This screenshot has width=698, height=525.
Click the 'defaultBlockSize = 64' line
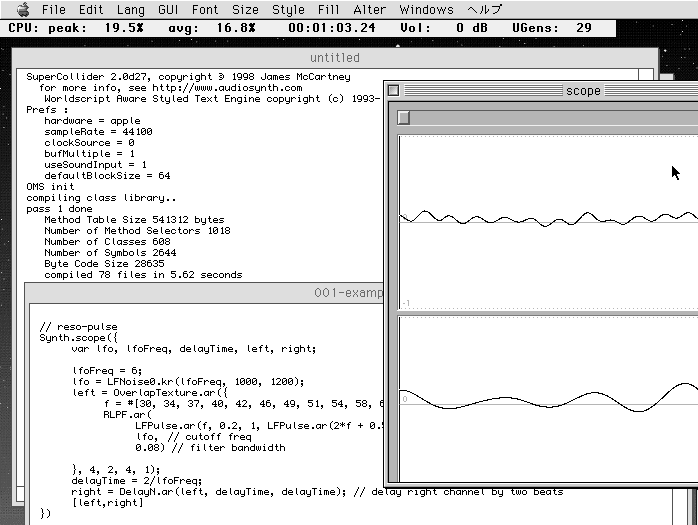[107, 175]
